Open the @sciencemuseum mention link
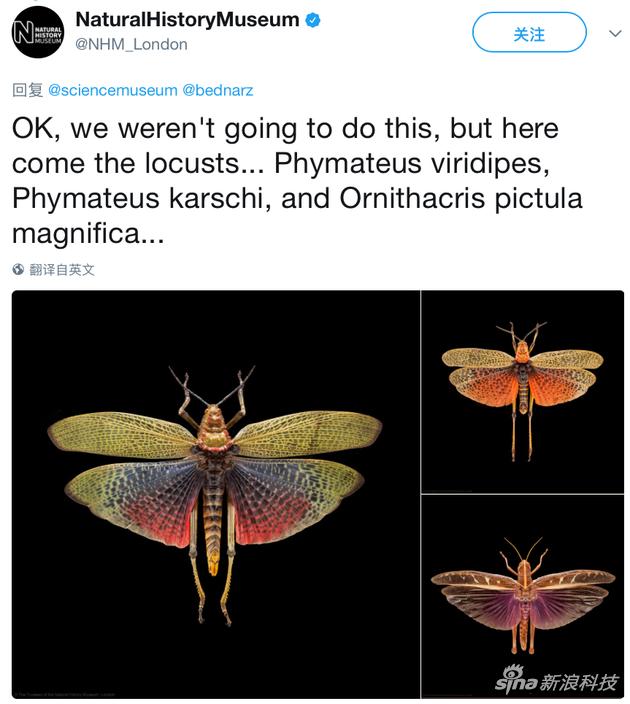This screenshot has height=704, width=630. [x=113, y=90]
